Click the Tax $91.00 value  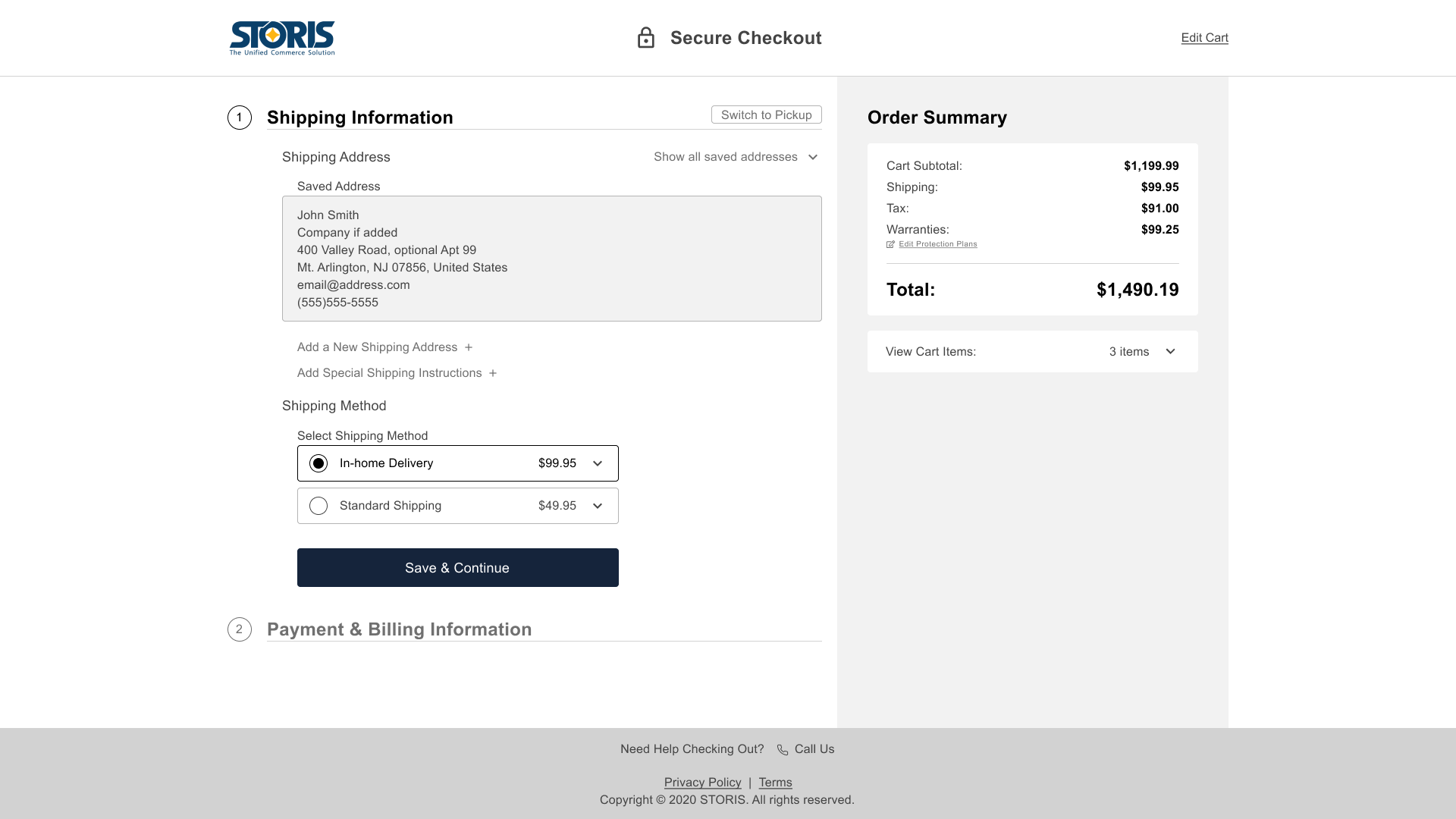coord(1160,209)
